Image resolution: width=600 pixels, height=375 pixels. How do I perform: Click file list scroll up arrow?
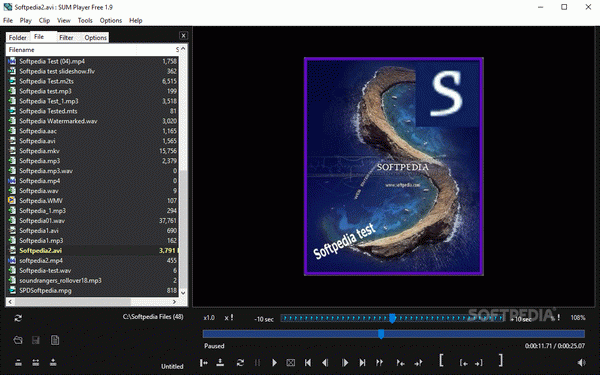pyautogui.click(x=183, y=49)
